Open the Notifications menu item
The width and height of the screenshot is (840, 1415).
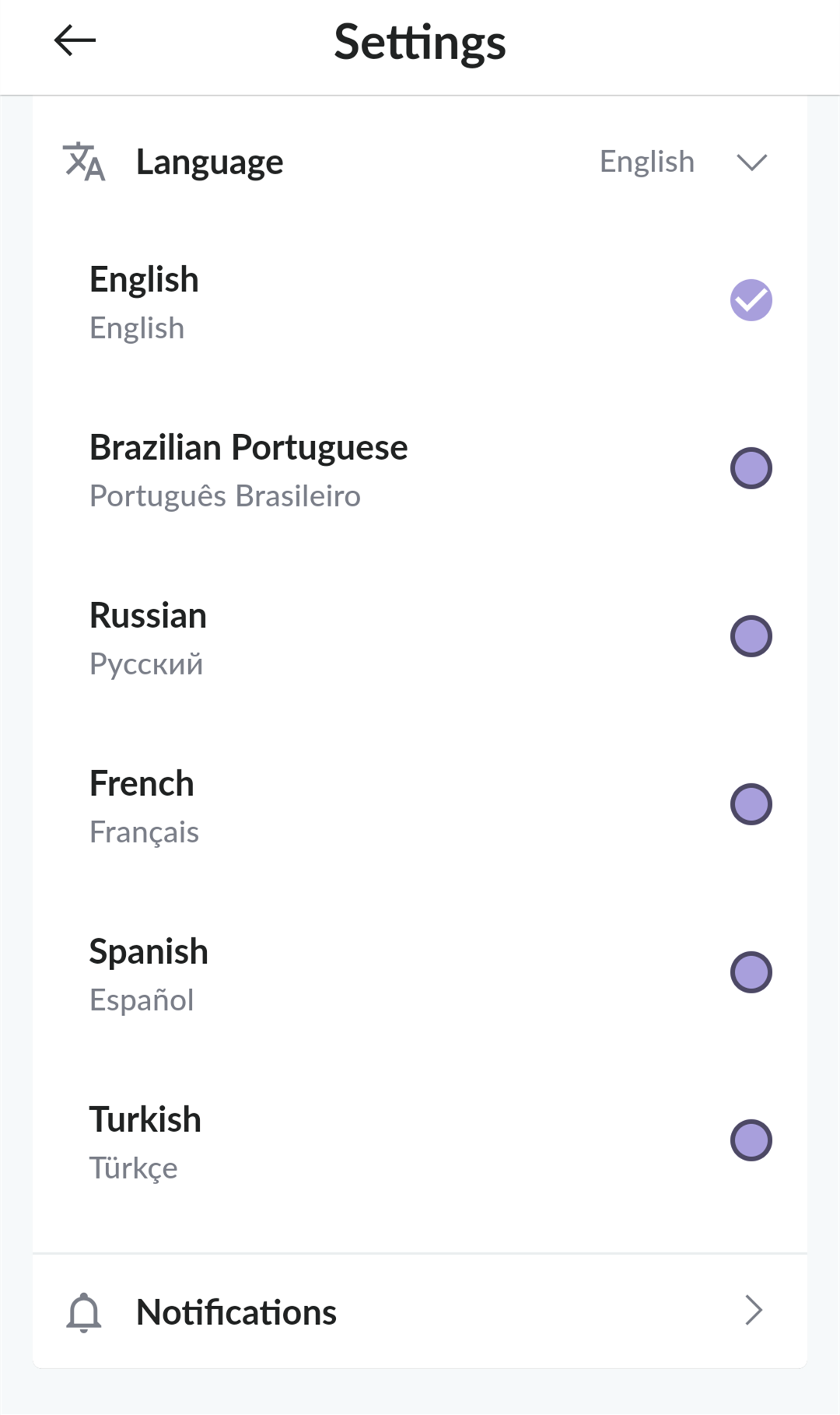[236, 1312]
